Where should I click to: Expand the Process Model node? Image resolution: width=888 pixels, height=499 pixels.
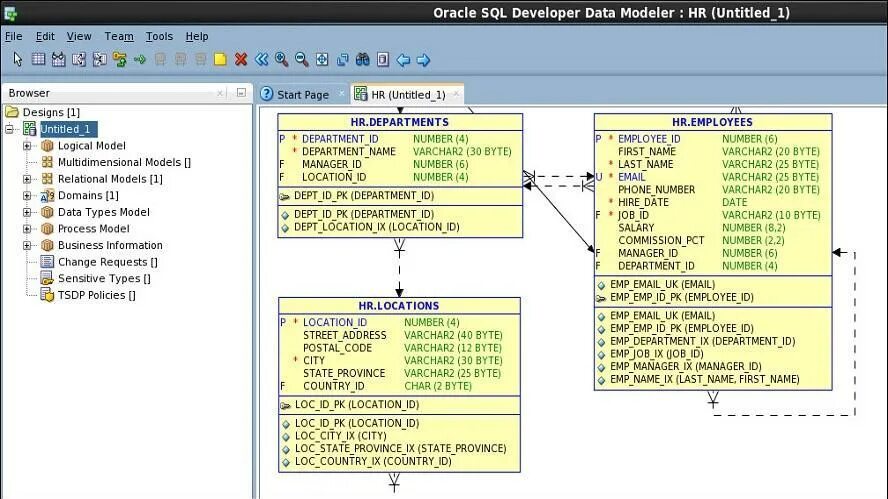tap(27, 229)
